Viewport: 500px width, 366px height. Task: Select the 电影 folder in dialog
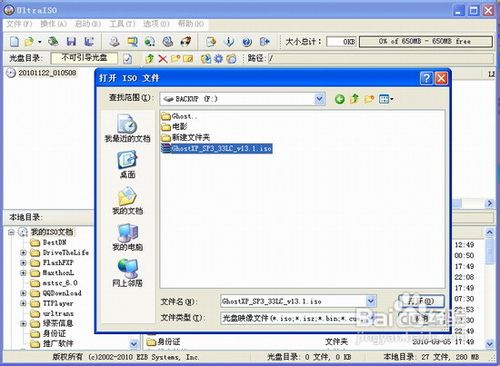[x=174, y=127]
